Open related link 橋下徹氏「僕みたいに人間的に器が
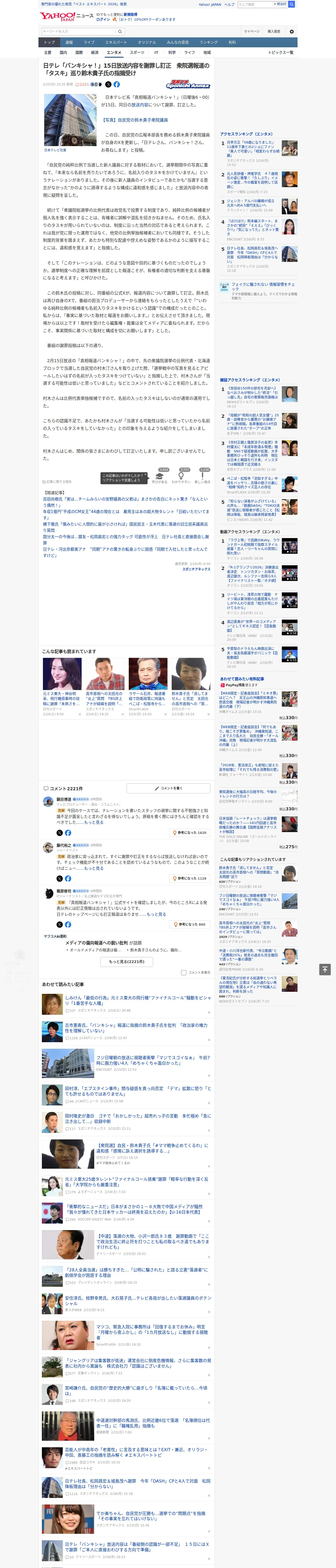Screen dimensions: 336x1568 click(x=125, y=527)
